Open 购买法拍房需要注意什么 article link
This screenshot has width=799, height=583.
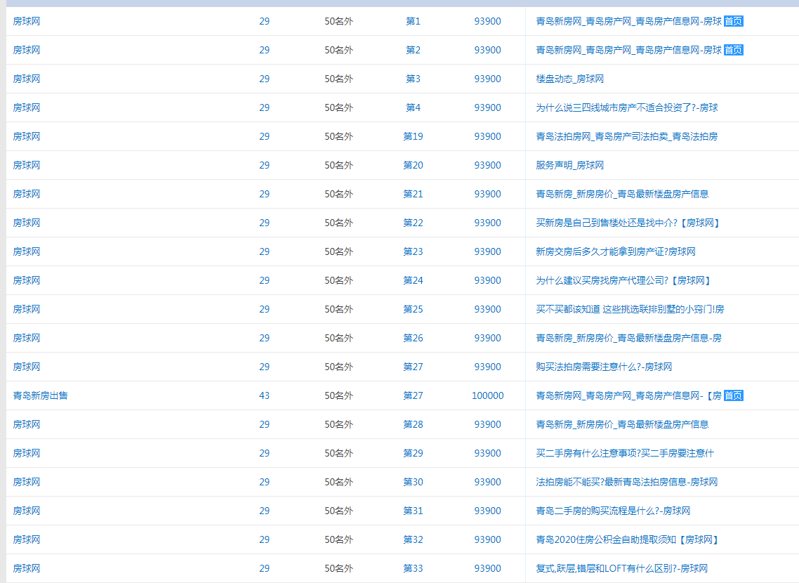(x=604, y=367)
